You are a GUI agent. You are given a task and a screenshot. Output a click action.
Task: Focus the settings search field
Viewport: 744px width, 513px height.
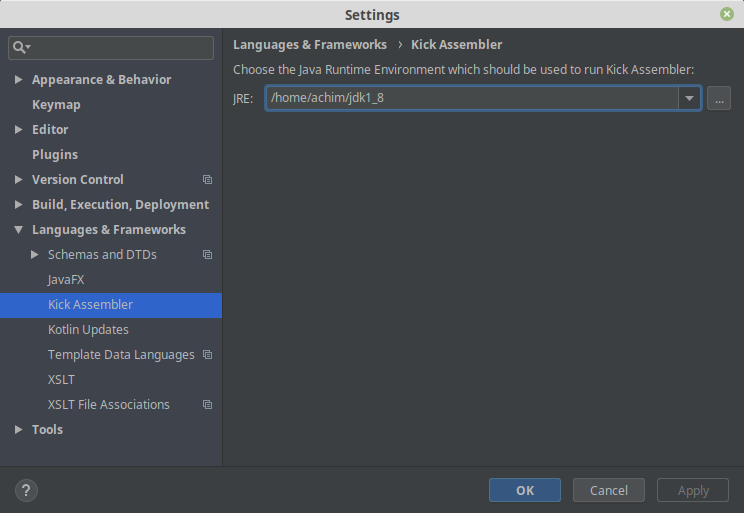pos(111,48)
